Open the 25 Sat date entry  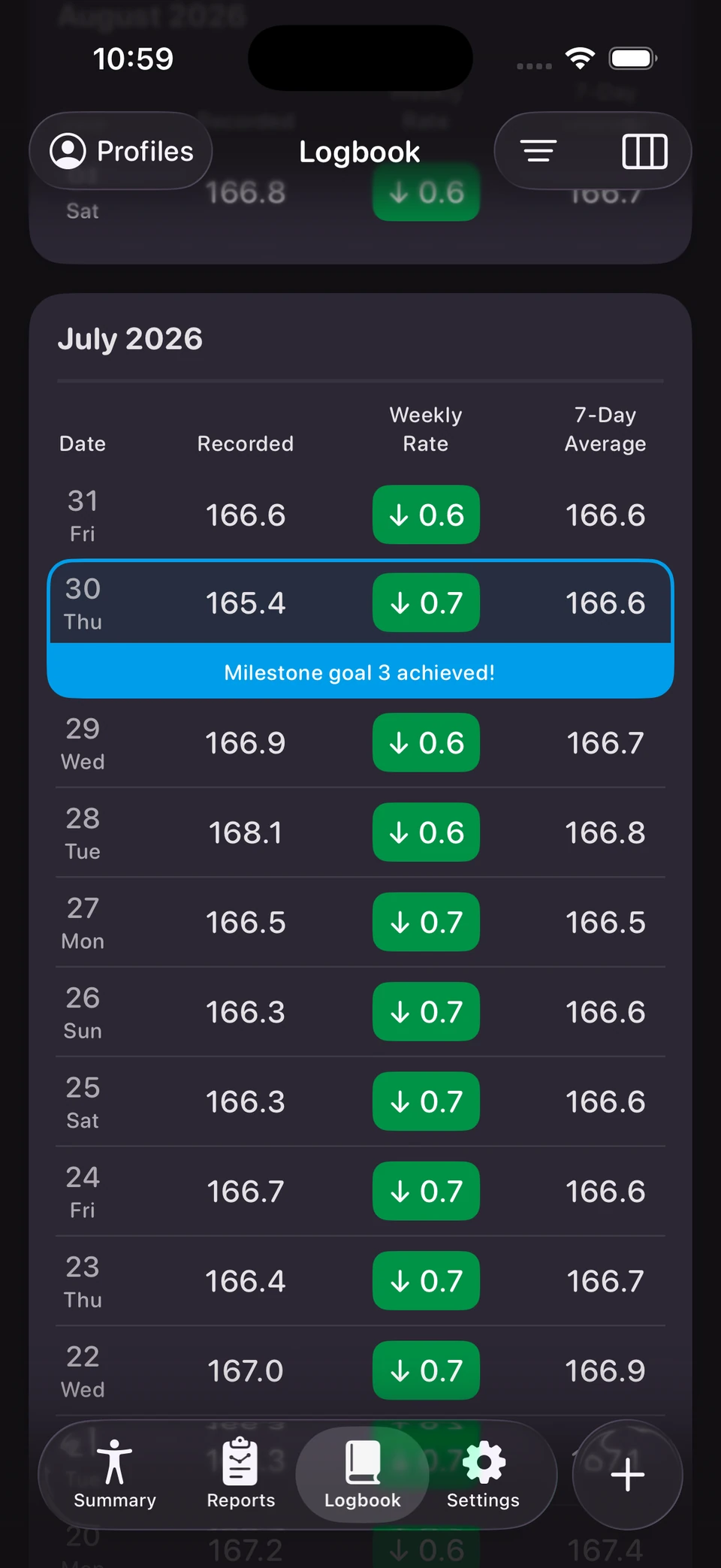83,1101
